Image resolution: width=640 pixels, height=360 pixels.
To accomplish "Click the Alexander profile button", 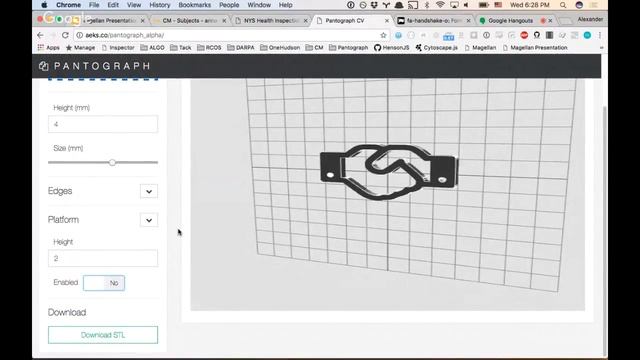I will [590, 19].
